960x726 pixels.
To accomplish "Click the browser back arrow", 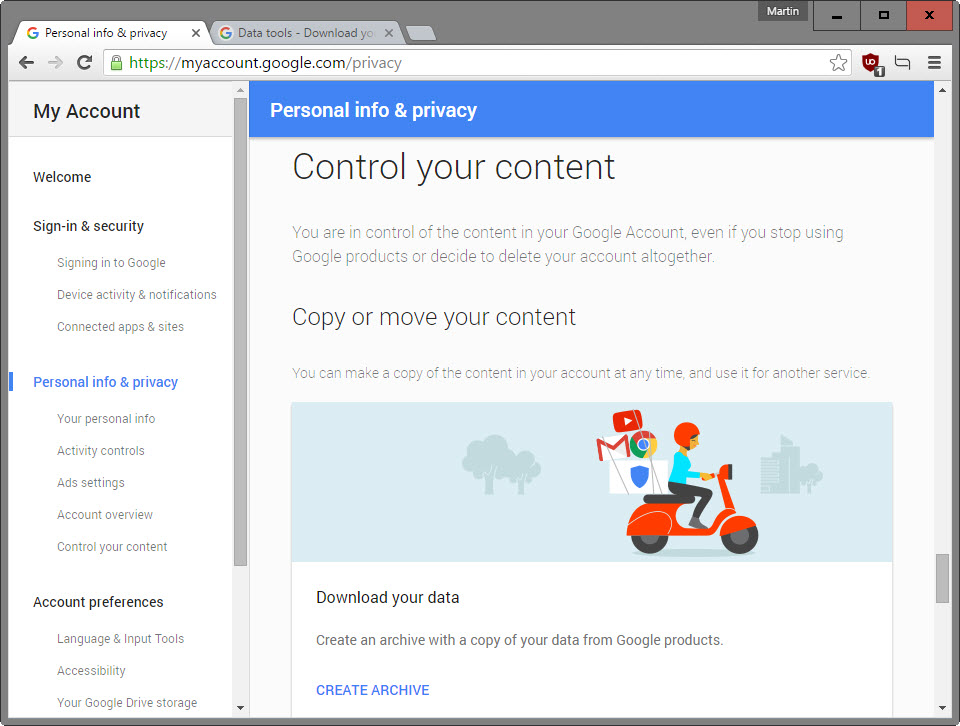I will pos(26,62).
